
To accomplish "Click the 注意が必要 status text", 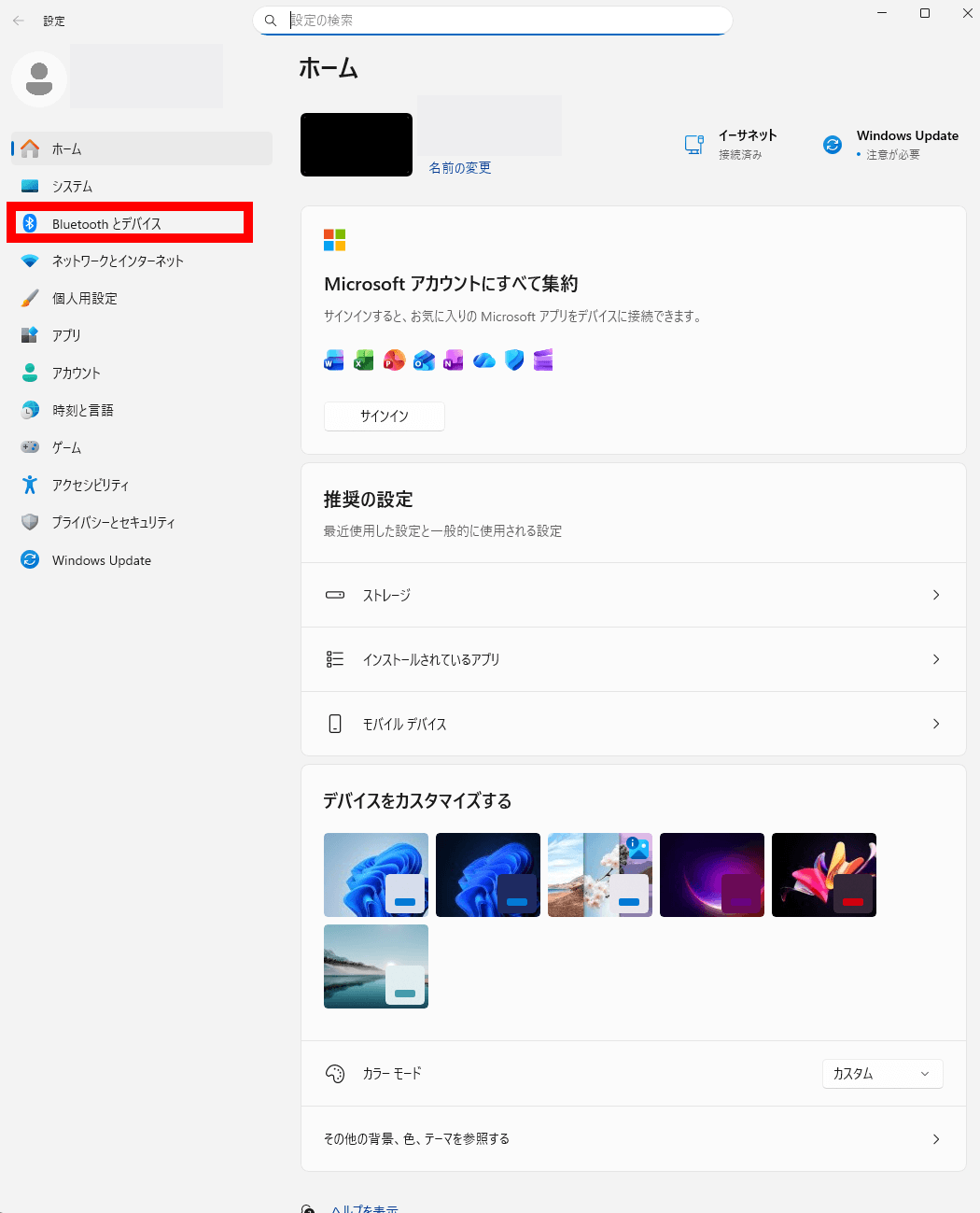I will pyautogui.click(x=893, y=155).
